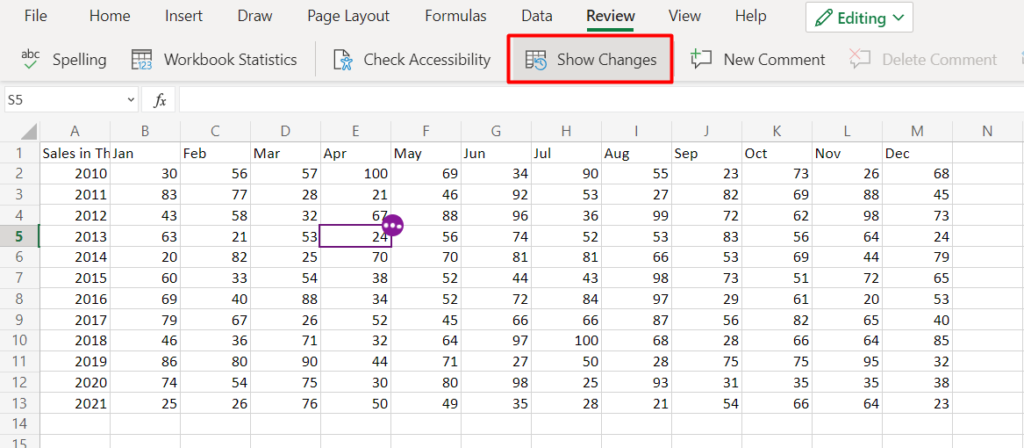Click the select all corner triangle
1024x448 pixels.
pyautogui.click(x=29, y=131)
